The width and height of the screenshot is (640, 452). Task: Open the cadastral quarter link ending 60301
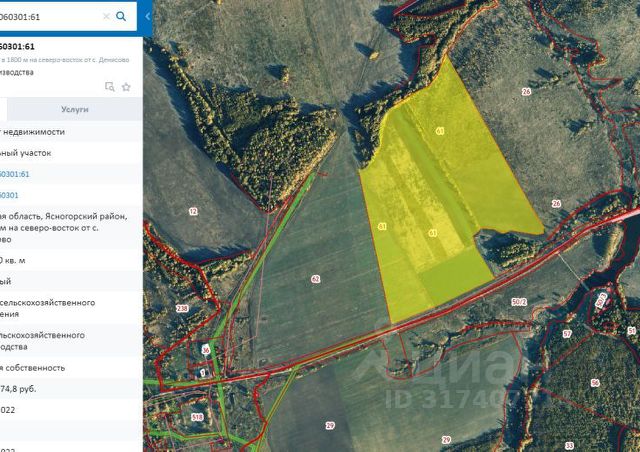pyautogui.click(x=9, y=195)
